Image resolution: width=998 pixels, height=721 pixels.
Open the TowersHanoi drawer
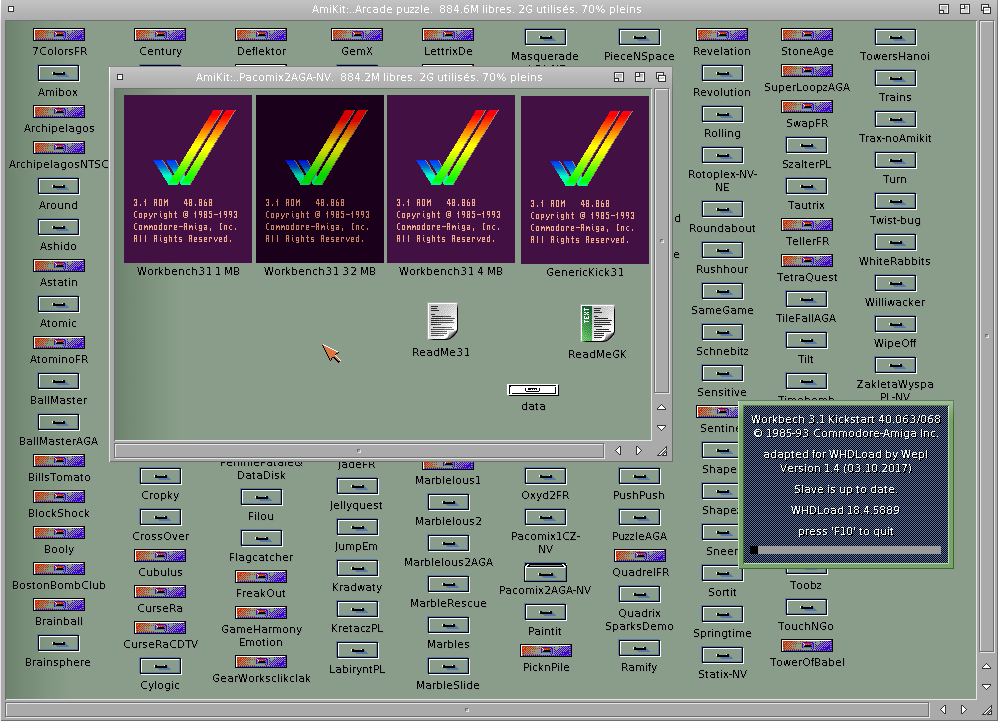pyautogui.click(x=895, y=38)
